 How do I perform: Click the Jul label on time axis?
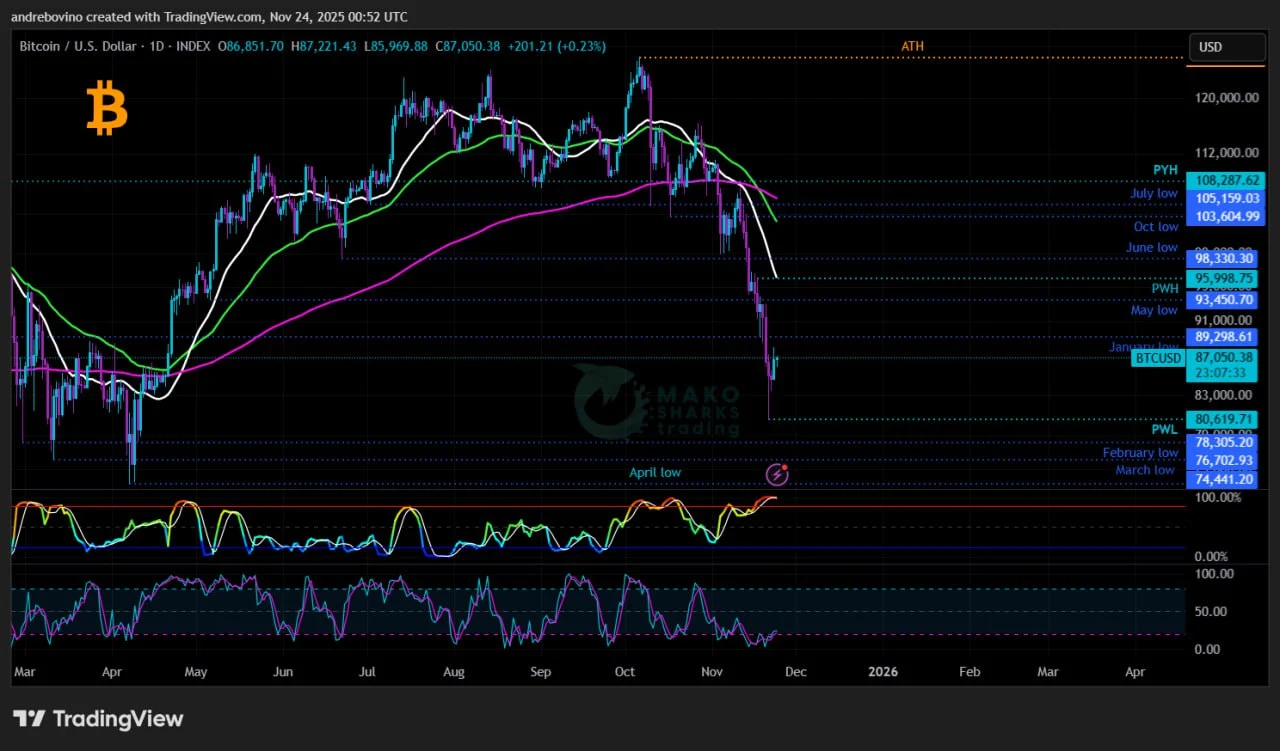pyautogui.click(x=368, y=672)
